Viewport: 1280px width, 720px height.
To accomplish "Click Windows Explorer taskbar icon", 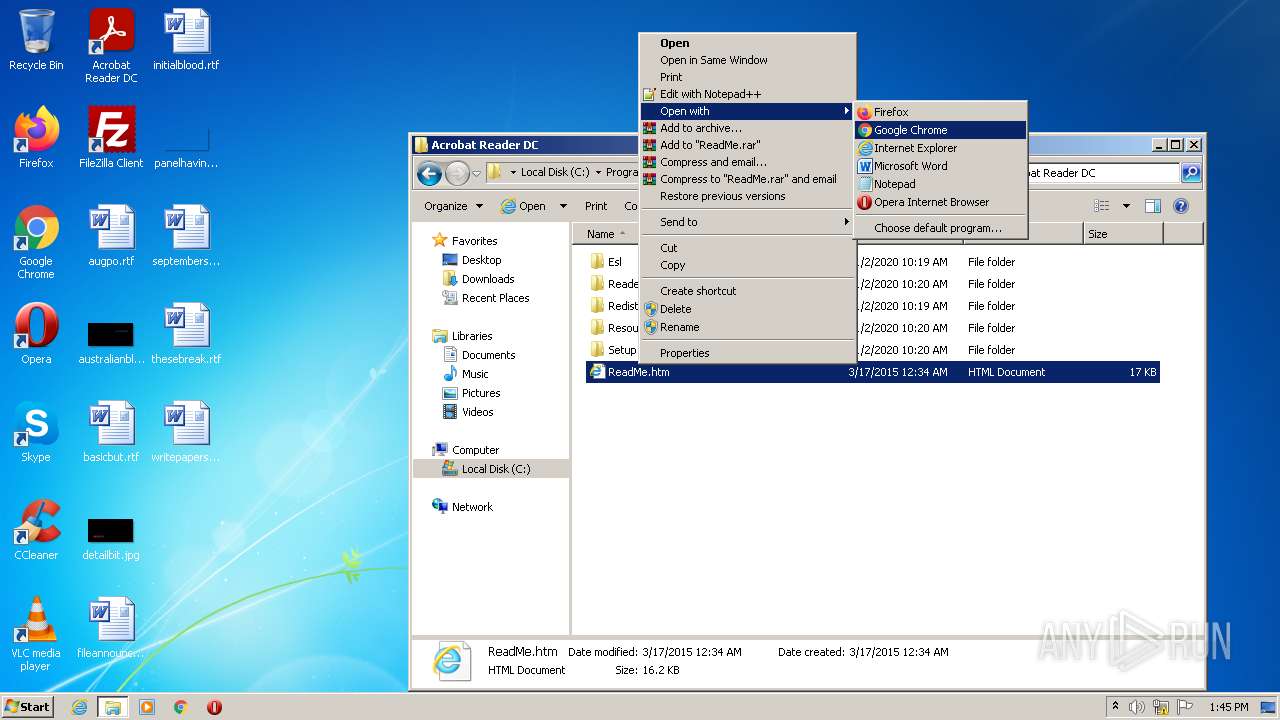I will 112,707.
